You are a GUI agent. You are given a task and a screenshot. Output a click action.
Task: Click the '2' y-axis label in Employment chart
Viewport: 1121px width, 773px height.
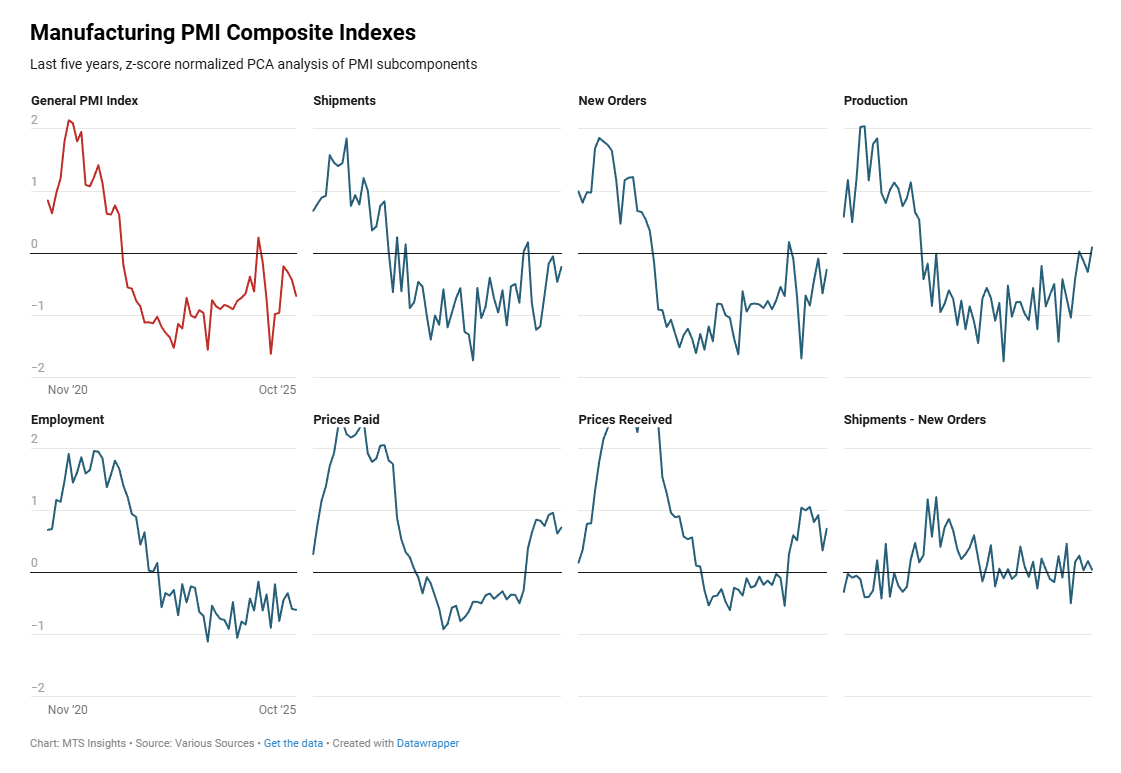point(35,439)
